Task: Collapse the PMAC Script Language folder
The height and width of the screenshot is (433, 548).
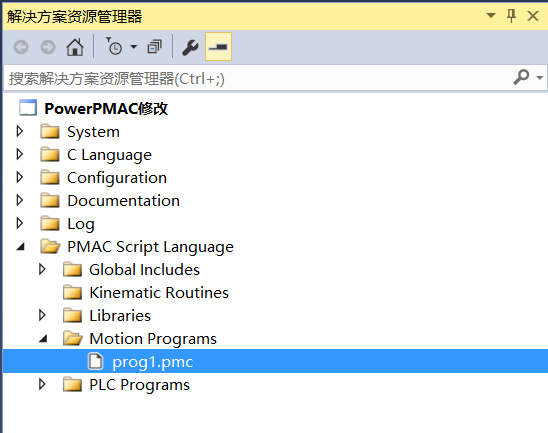Action: coord(21,247)
